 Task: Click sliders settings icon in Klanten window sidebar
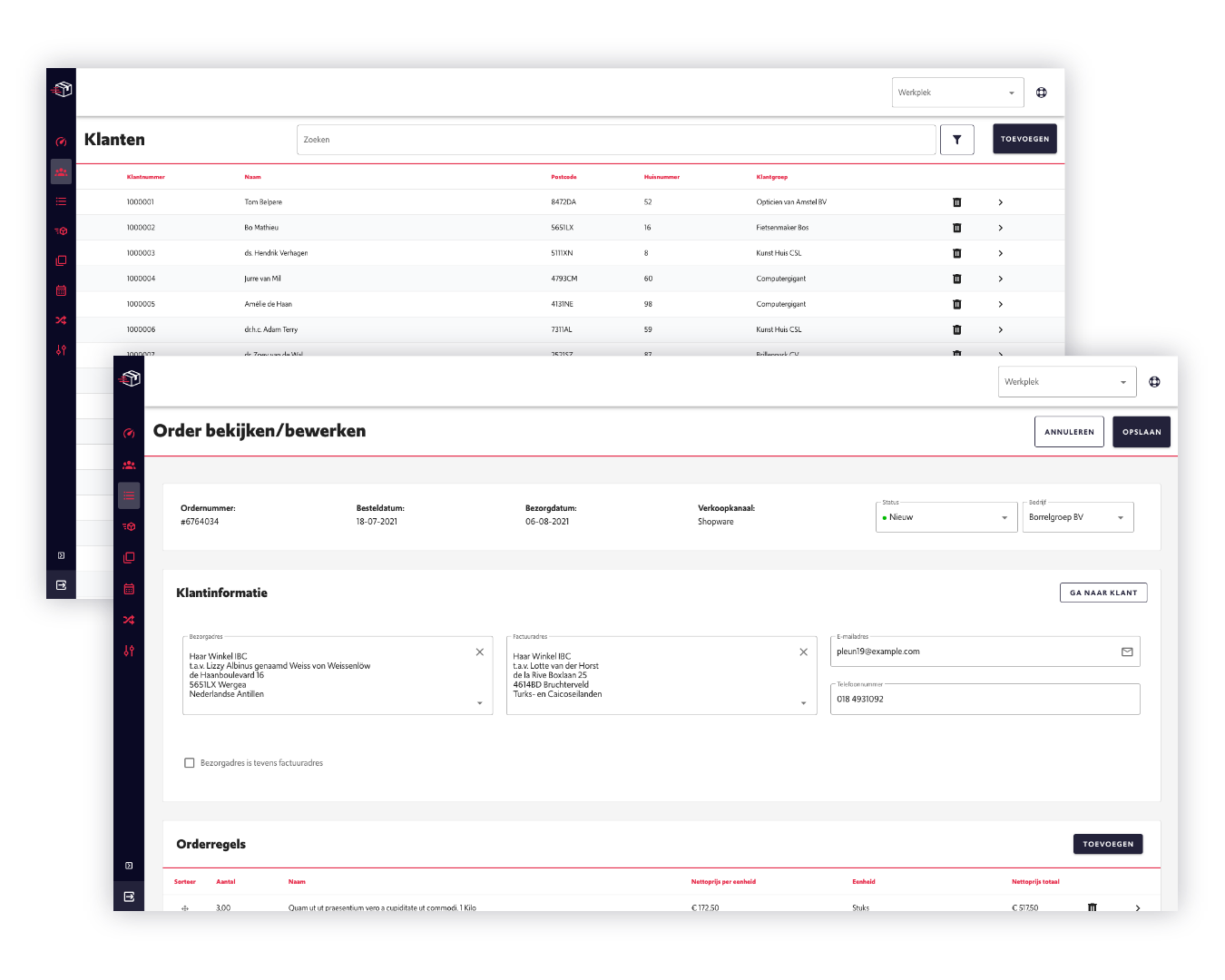click(61, 349)
